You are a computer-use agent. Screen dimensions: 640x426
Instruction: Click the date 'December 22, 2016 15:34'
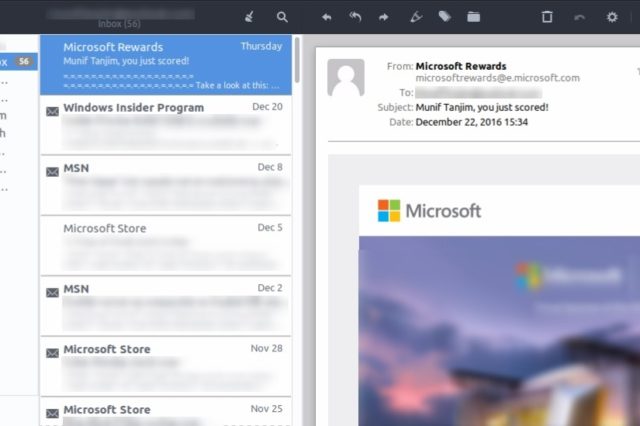471,122
